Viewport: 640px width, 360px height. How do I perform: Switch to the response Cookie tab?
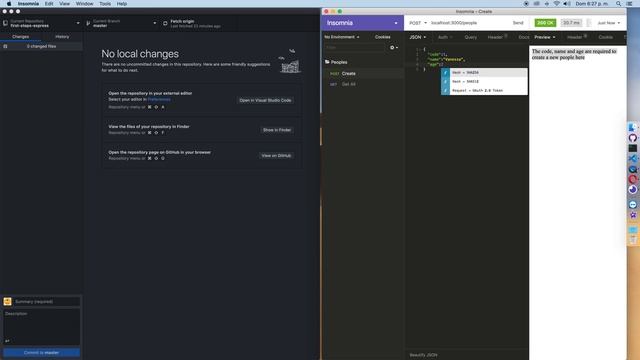pyautogui.click(x=605, y=37)
